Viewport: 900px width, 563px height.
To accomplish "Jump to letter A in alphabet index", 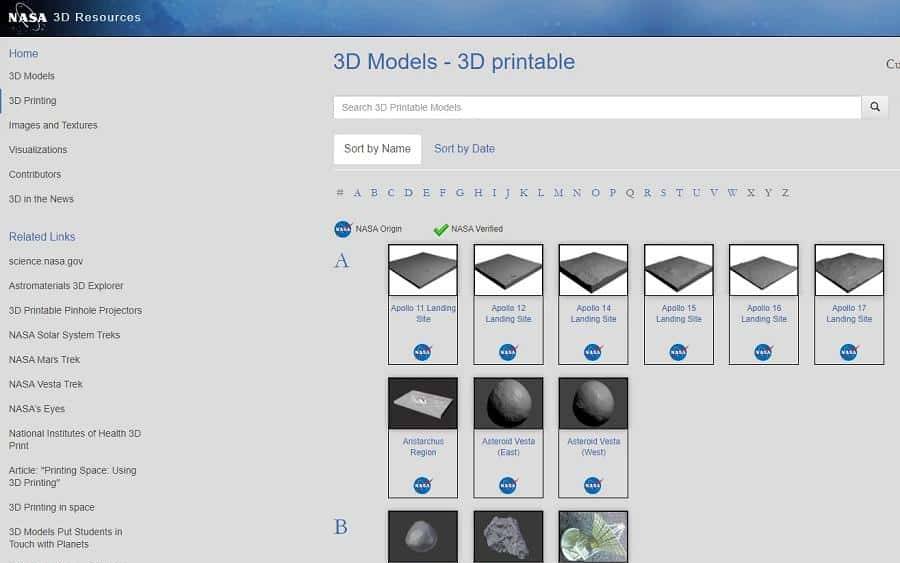I will [357, 193].
